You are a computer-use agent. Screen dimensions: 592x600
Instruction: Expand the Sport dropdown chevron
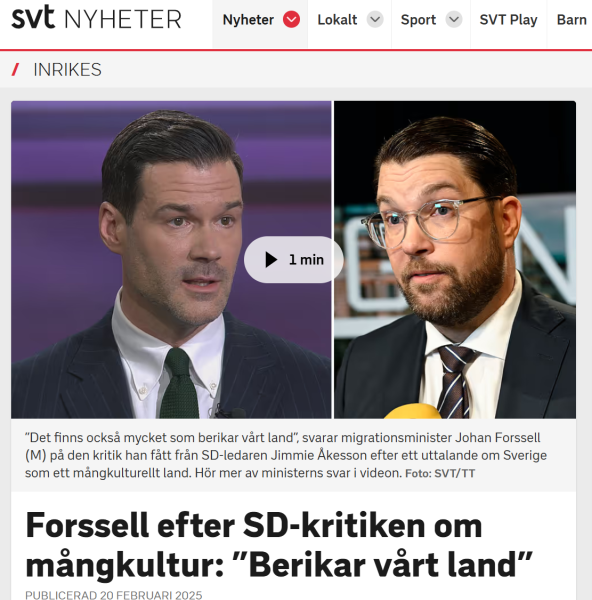pos(454,19)
